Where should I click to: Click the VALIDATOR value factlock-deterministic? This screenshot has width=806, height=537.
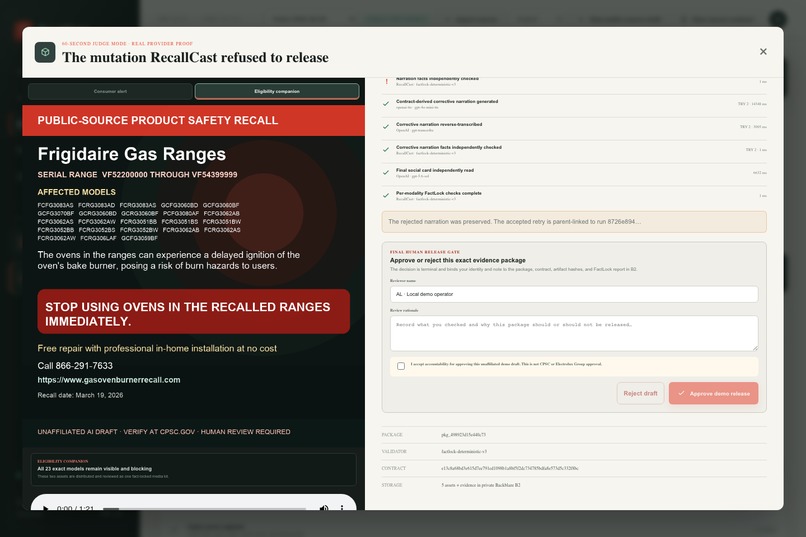tap(464, 452)
